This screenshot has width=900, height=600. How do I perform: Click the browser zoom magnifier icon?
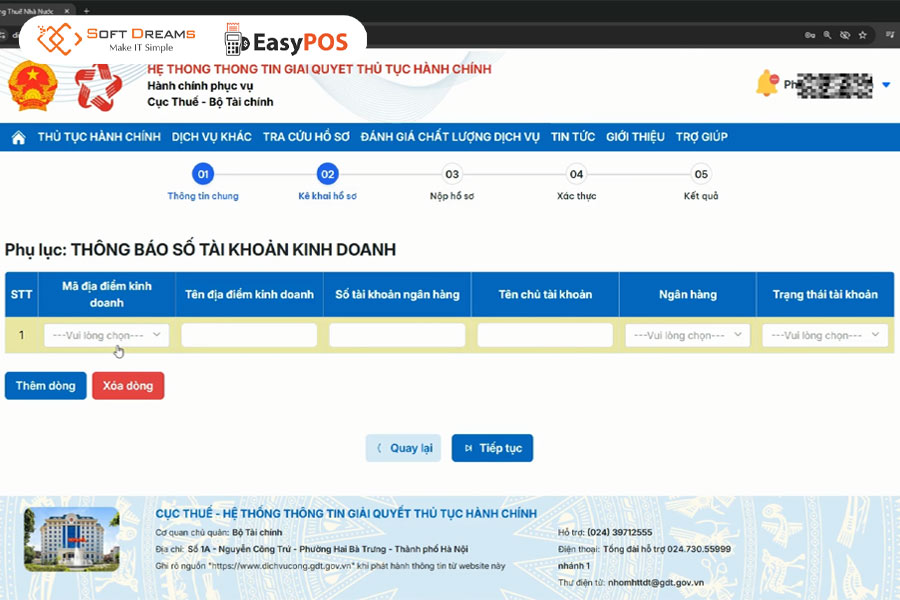(826, 35)
